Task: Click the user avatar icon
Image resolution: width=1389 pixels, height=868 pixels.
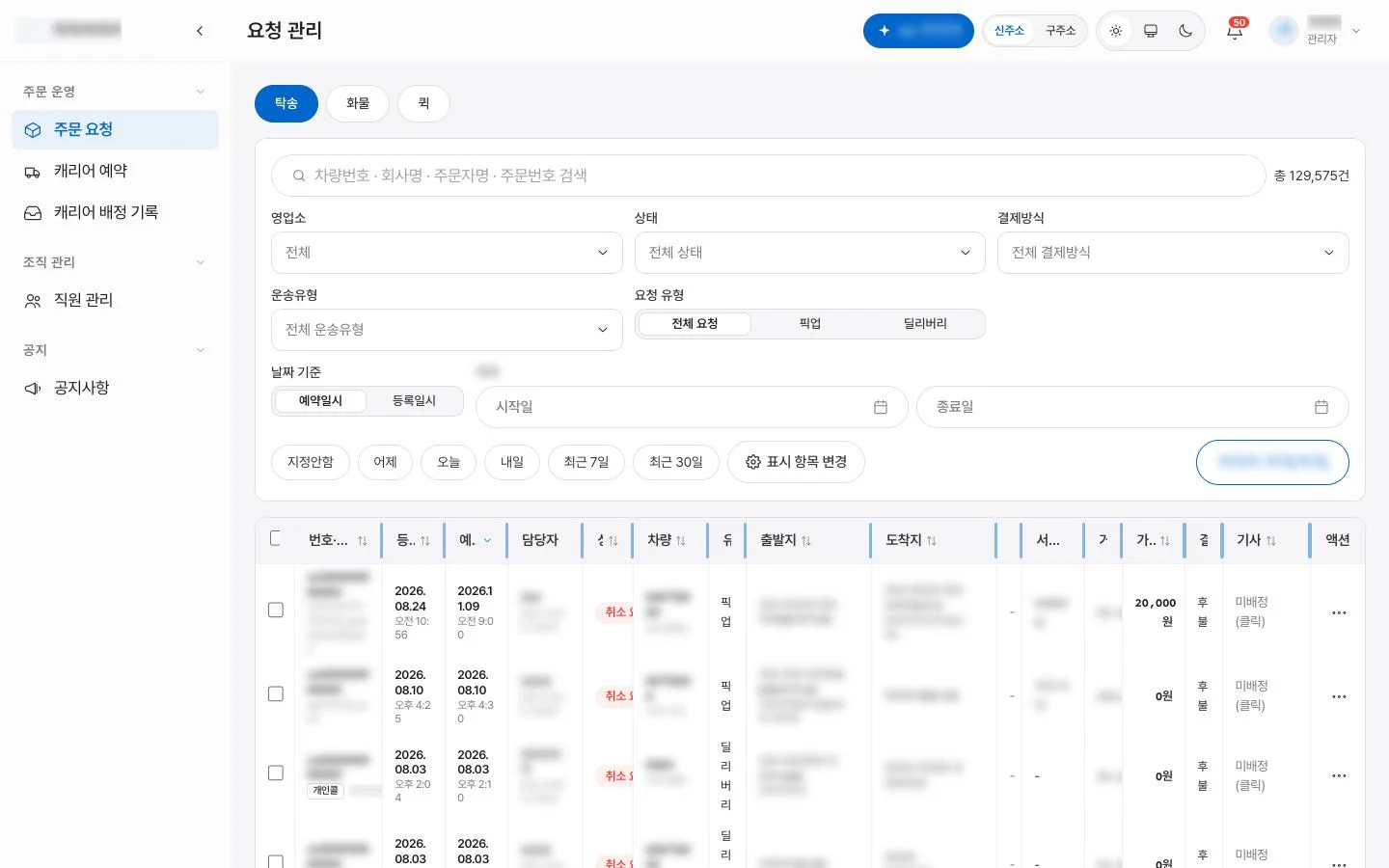Action: pos(1284,31)
